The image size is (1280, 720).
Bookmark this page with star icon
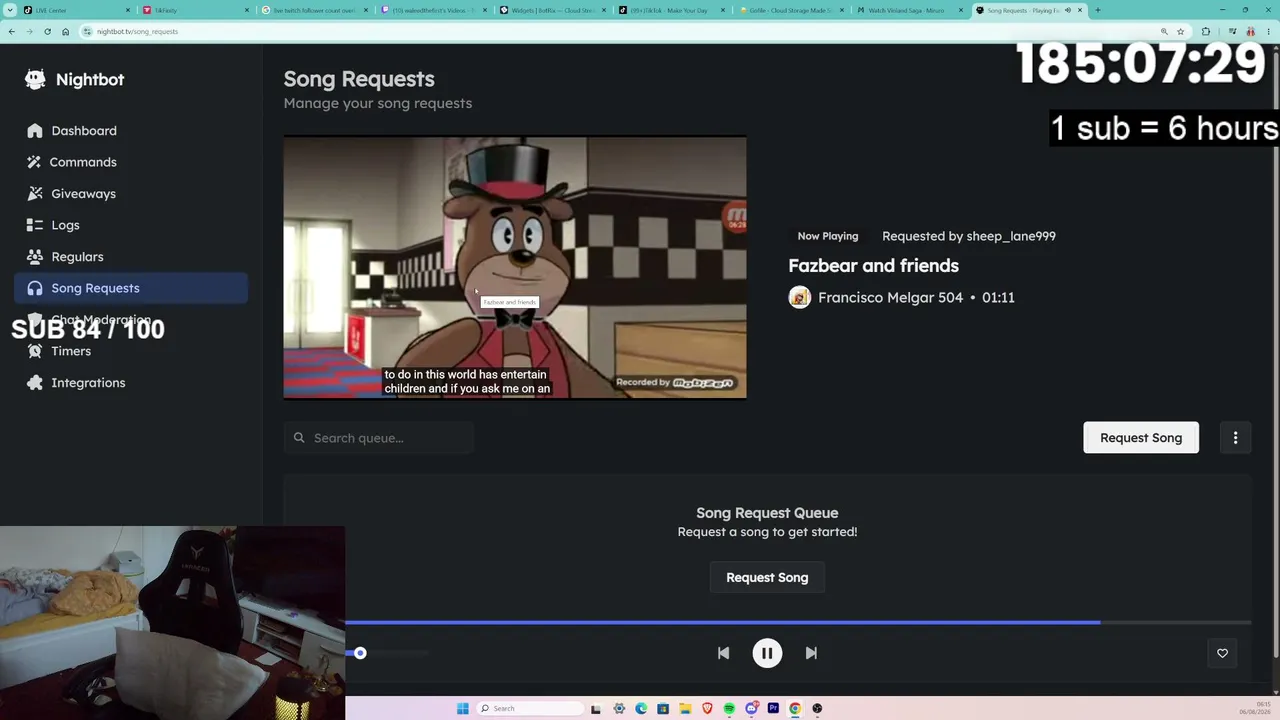[x=1180, y=31]
